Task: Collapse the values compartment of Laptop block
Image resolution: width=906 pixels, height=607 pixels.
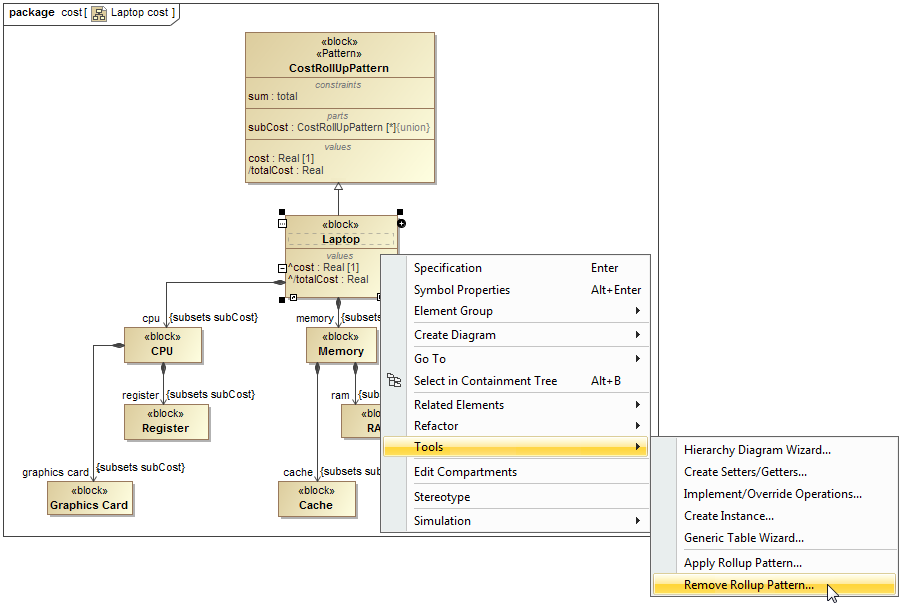Action: tap(282, 268)
